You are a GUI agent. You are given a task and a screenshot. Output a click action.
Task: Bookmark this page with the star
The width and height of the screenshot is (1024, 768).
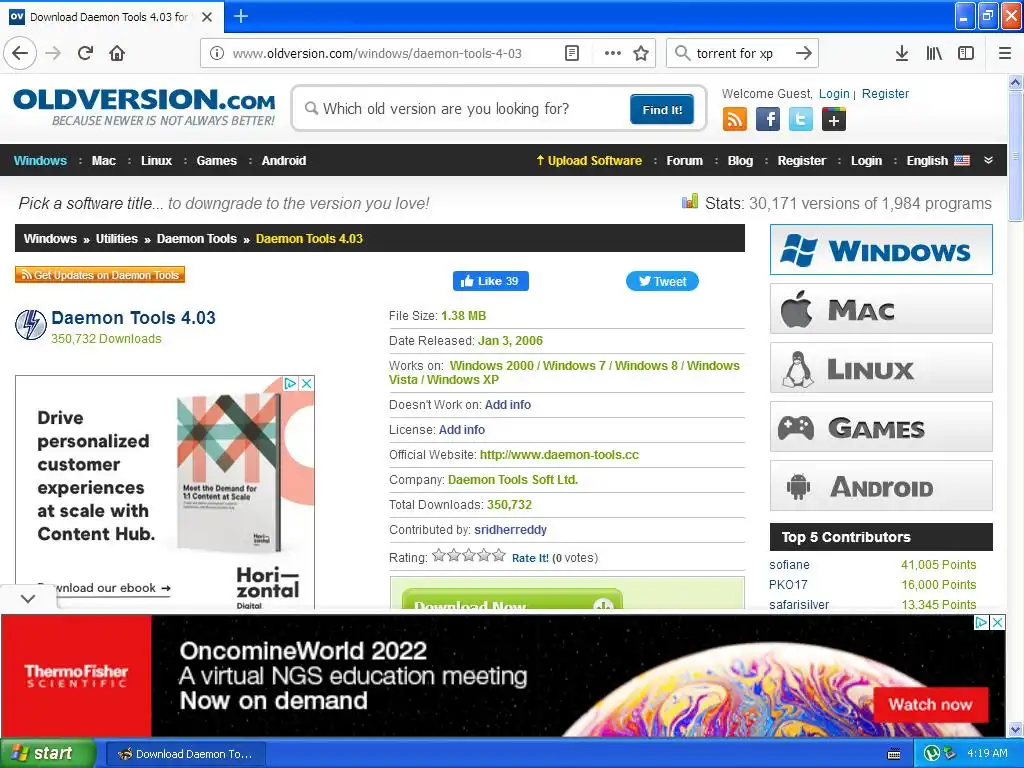641,54
